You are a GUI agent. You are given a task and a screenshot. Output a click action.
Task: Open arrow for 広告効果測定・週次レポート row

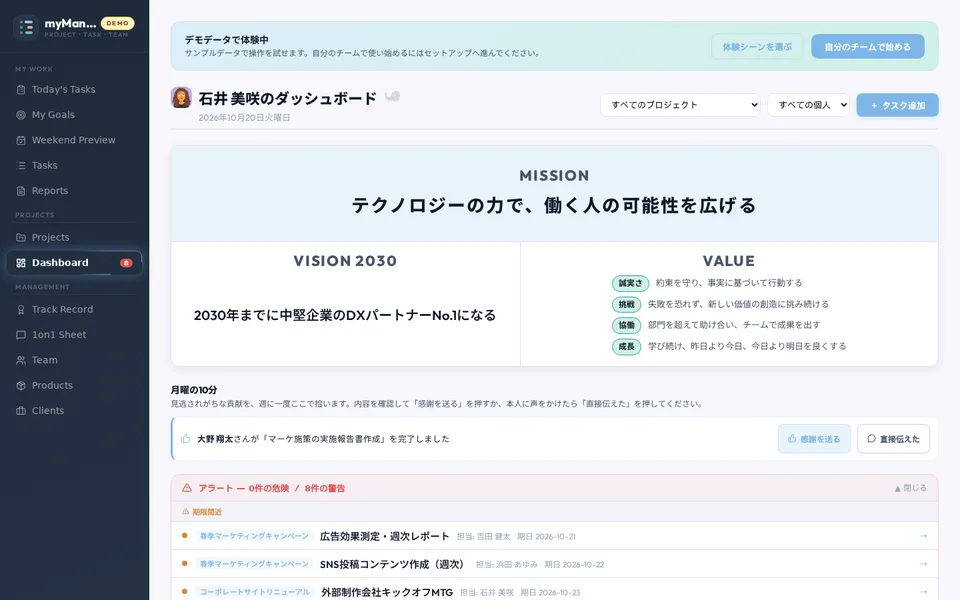tap(923, 536)
